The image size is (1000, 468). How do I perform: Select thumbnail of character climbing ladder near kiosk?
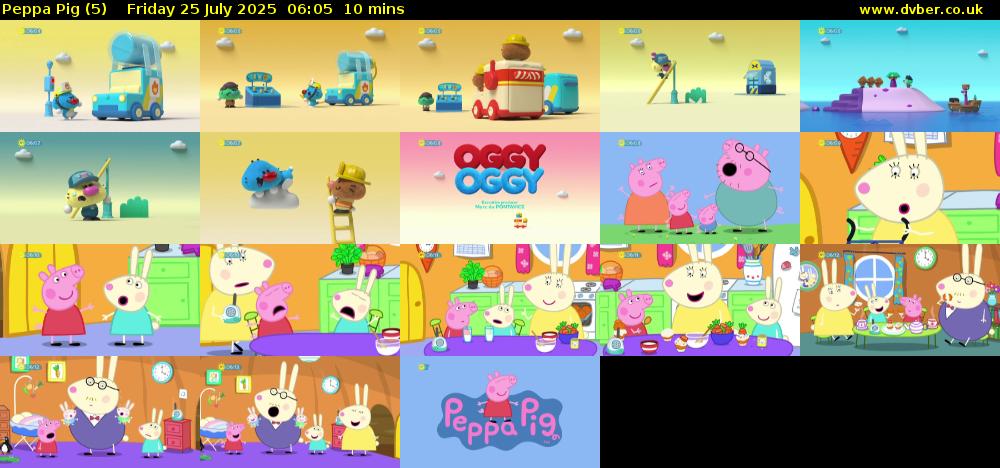coord(700,76)
